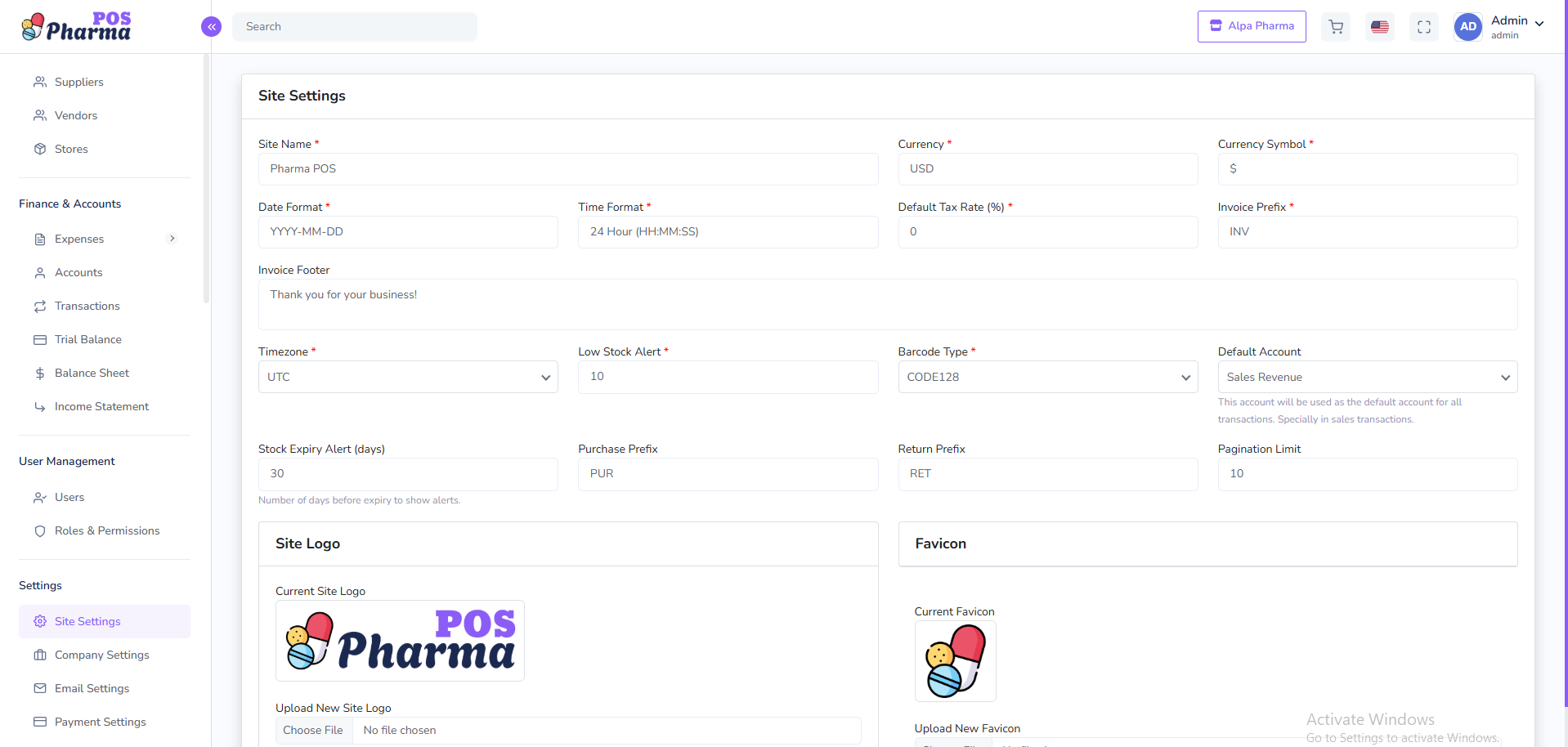1568x747 pixels.
Task: Toggle fullscreen mode icon
Action: 1424,27
